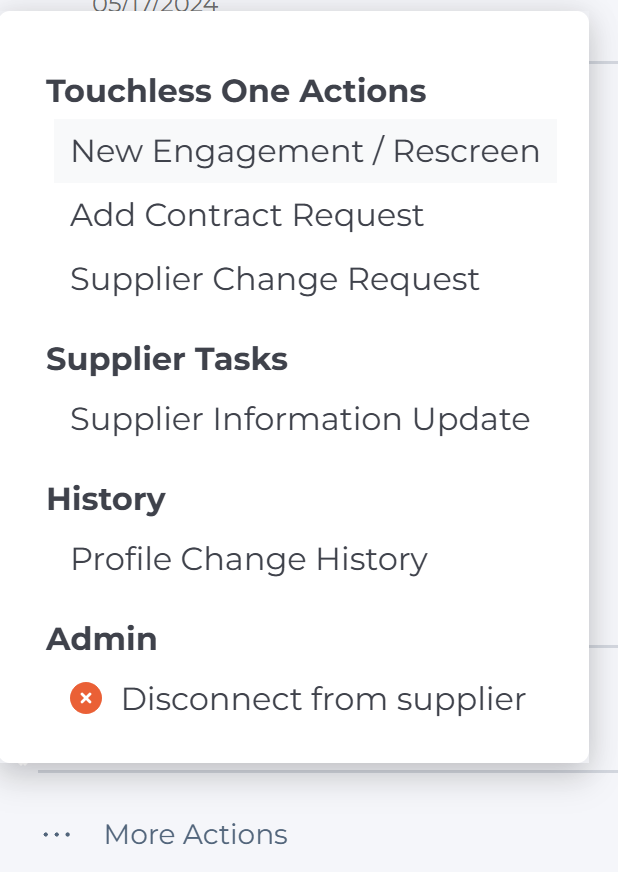Click the Touchless One Actions heading
This screenshot has height=872, width=618.
click(x=236, y=90)
